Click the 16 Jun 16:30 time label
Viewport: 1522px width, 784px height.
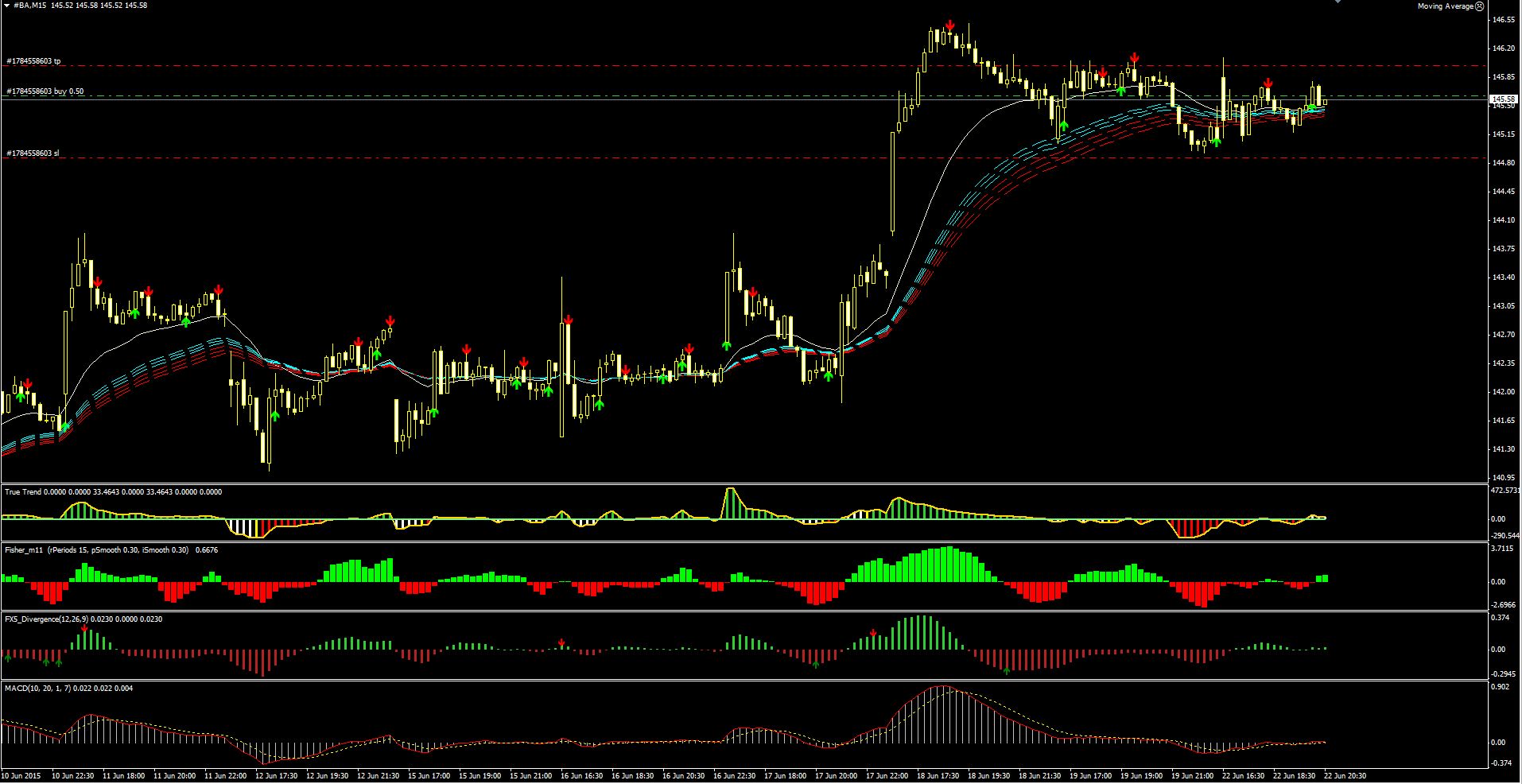pos(583,775)
